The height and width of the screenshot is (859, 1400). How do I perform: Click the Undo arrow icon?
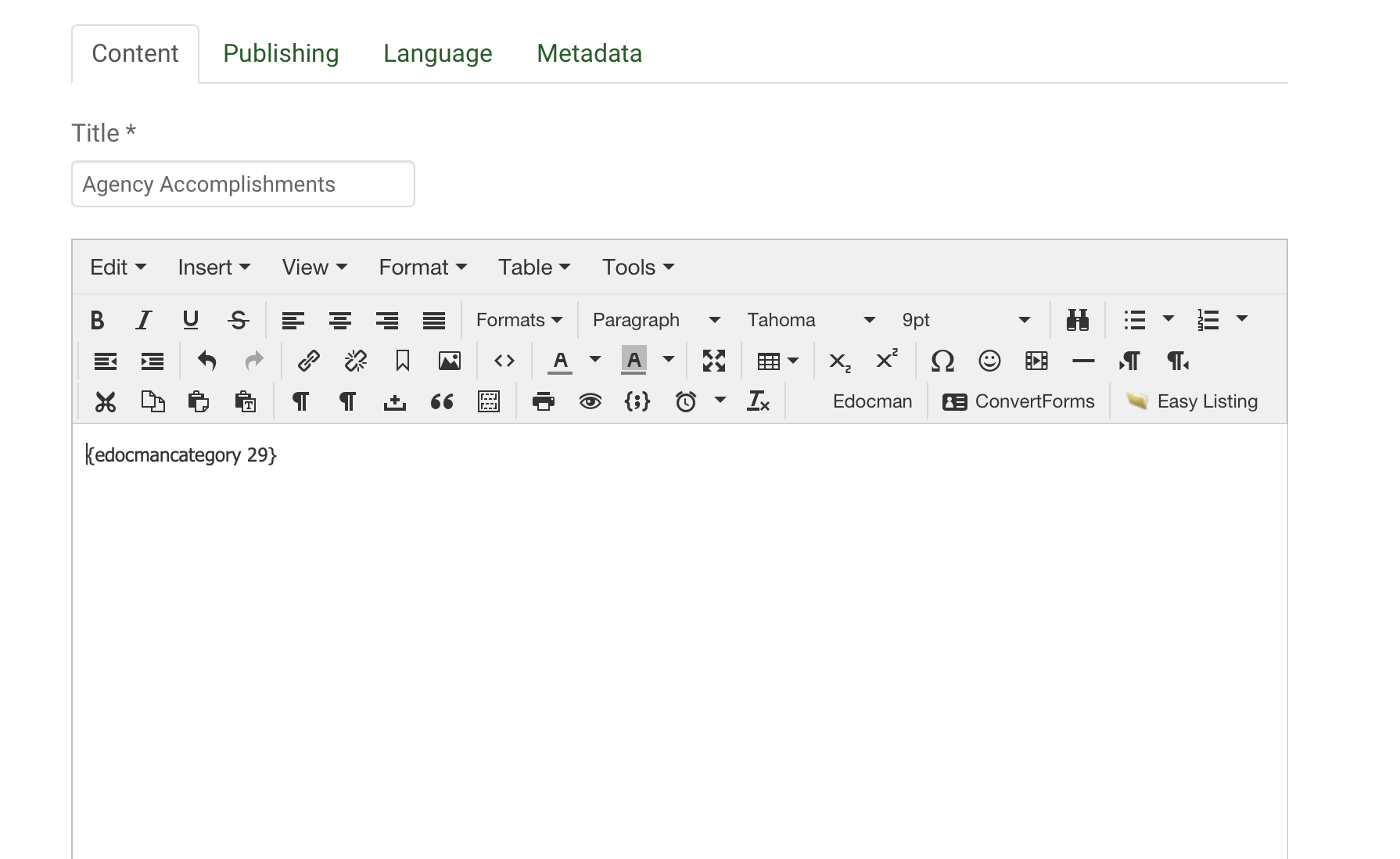click(x=207, y=361)
